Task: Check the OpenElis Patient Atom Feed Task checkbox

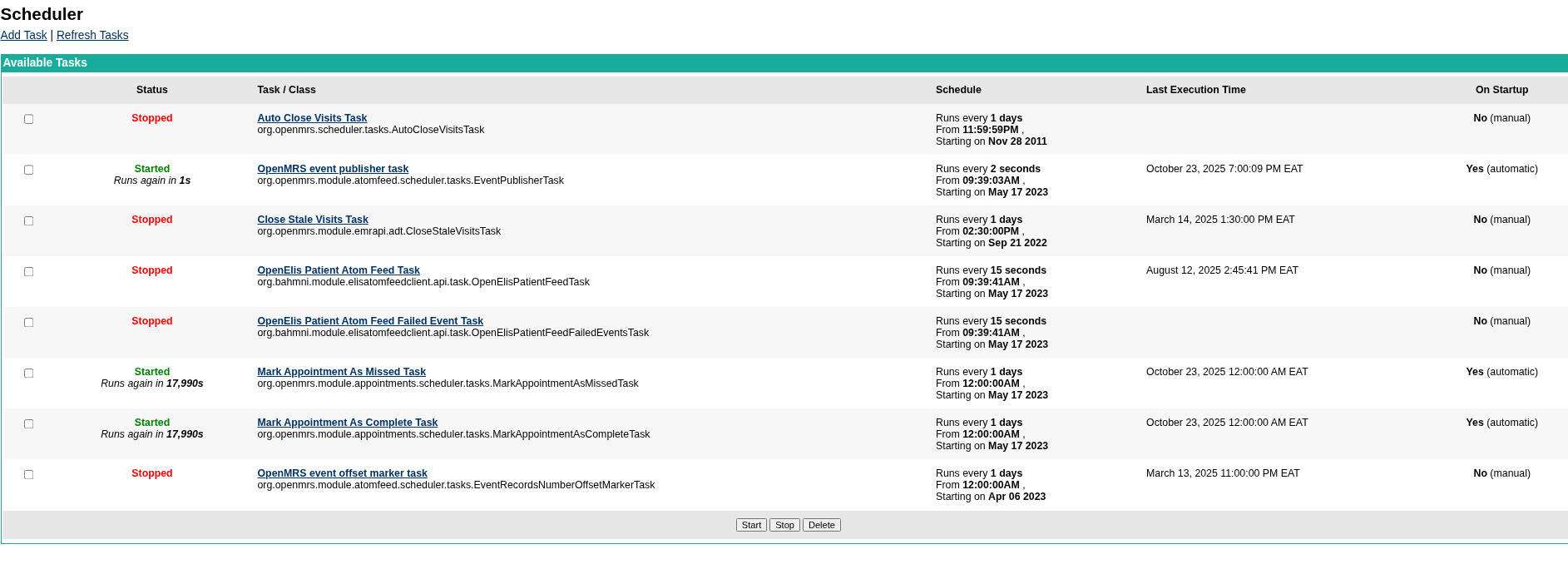Action: coord(29,271)
